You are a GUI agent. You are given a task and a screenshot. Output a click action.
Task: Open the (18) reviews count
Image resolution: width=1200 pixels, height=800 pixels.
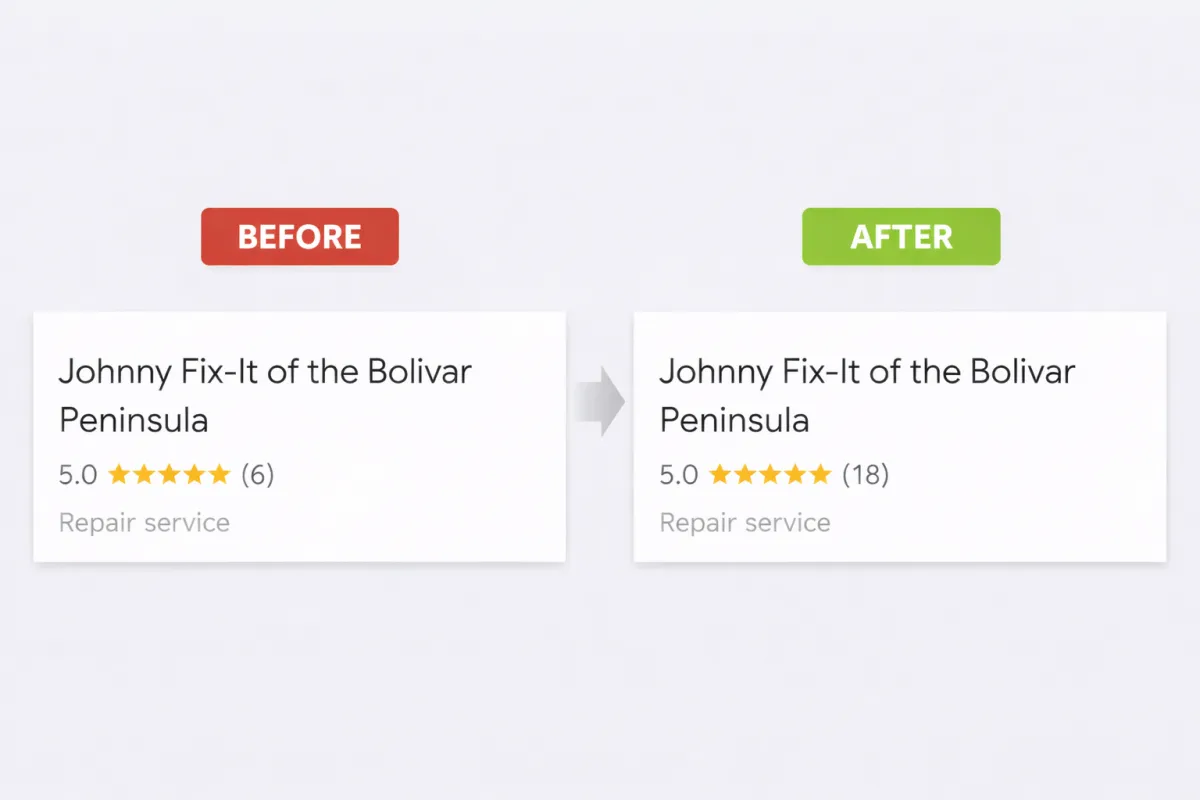pos(865,475)
